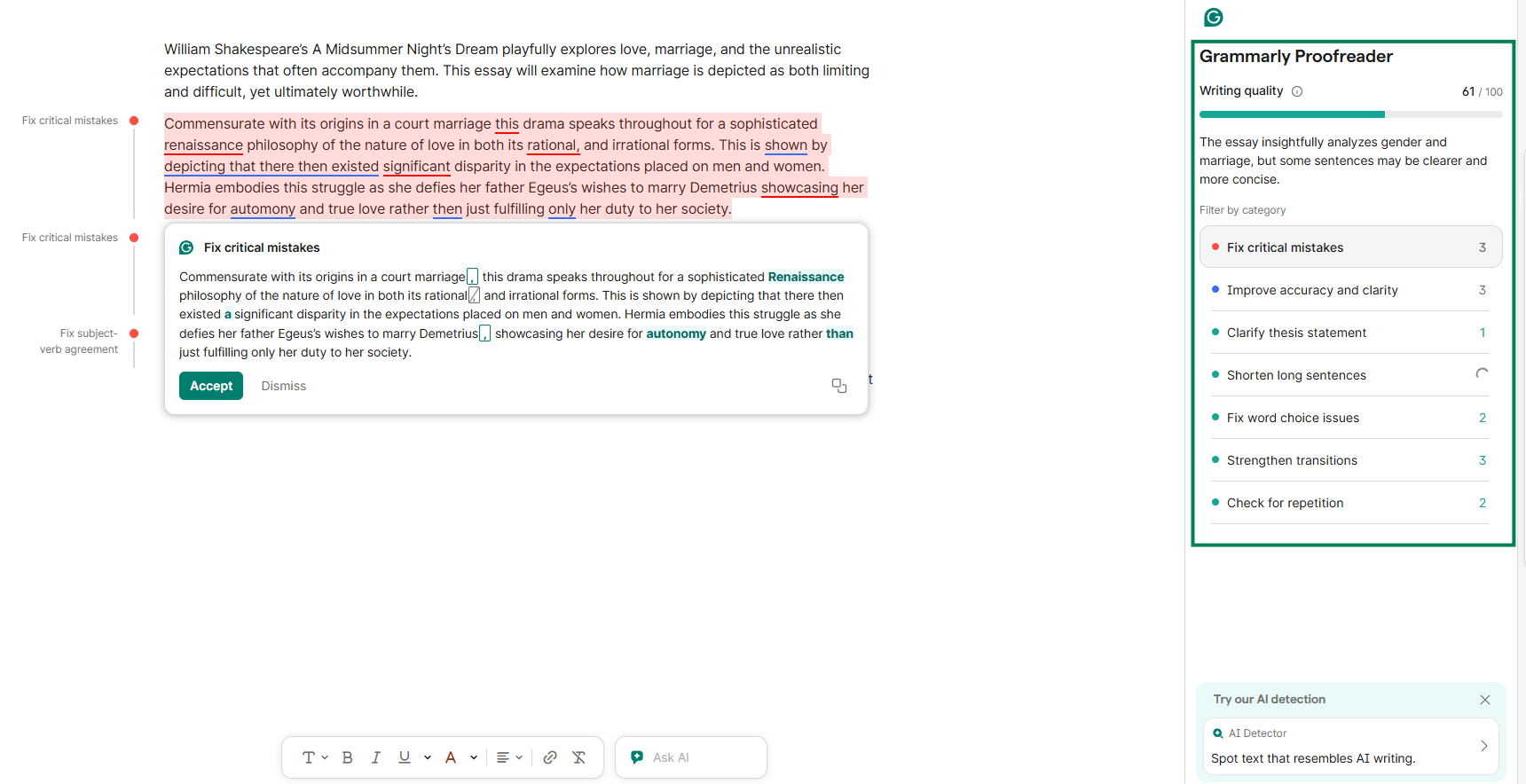Click red dot beside Fix subject-verb agreement
The image size is (1526, 784).
click(134, 333)
